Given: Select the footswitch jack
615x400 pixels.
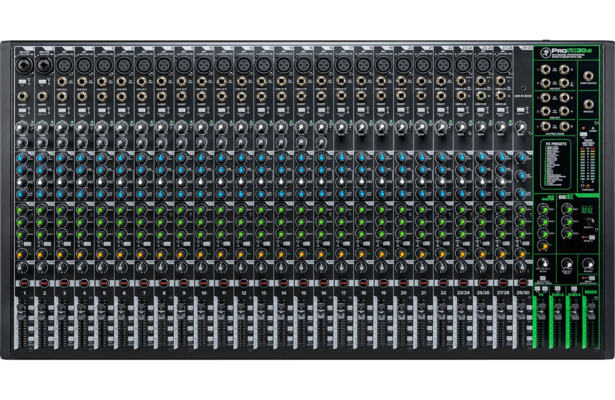Looking at the screenshot, I should pos(588,76).
